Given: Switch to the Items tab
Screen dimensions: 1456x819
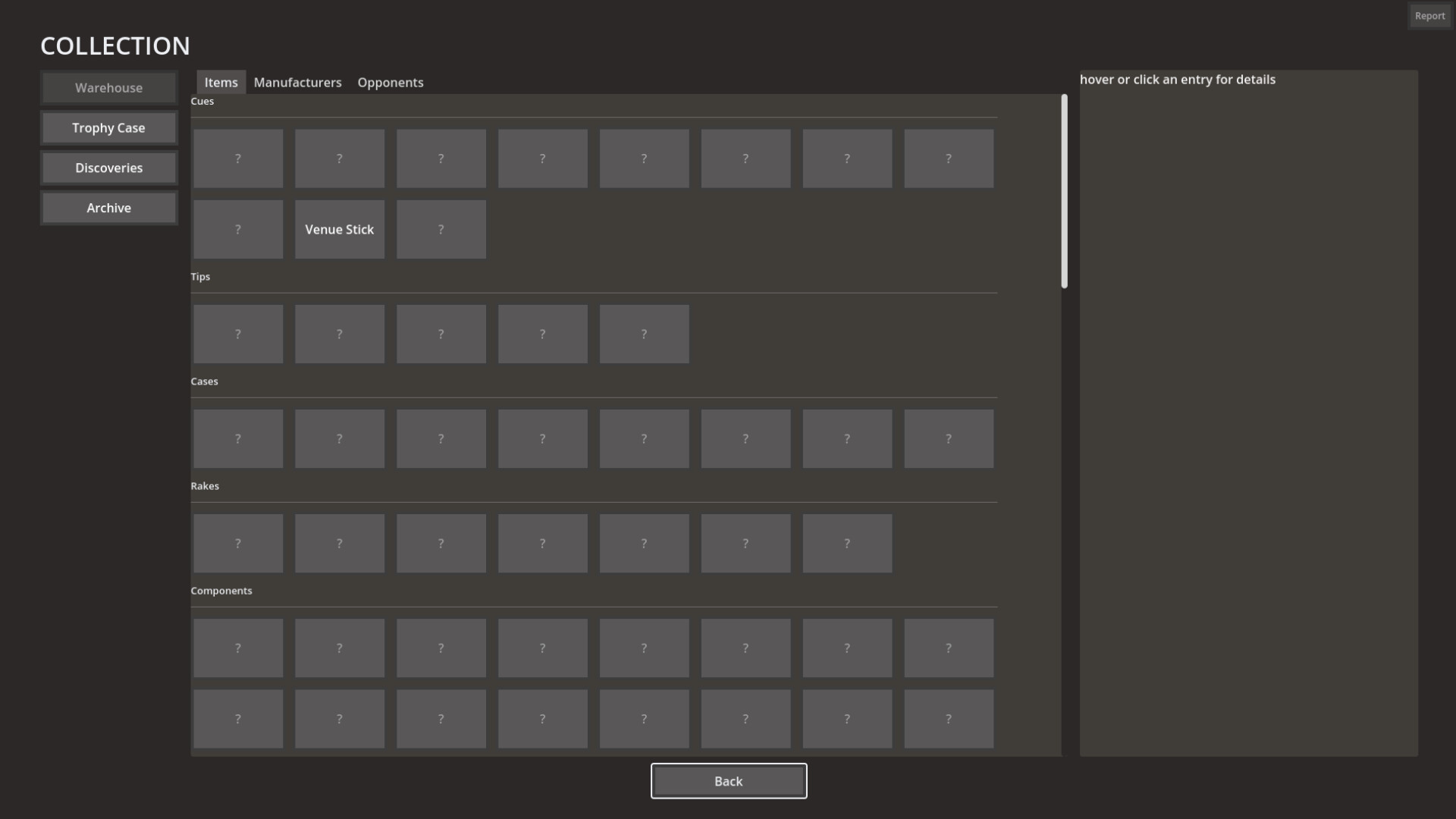Looking at the screenshot, I should tap(221, 83).
